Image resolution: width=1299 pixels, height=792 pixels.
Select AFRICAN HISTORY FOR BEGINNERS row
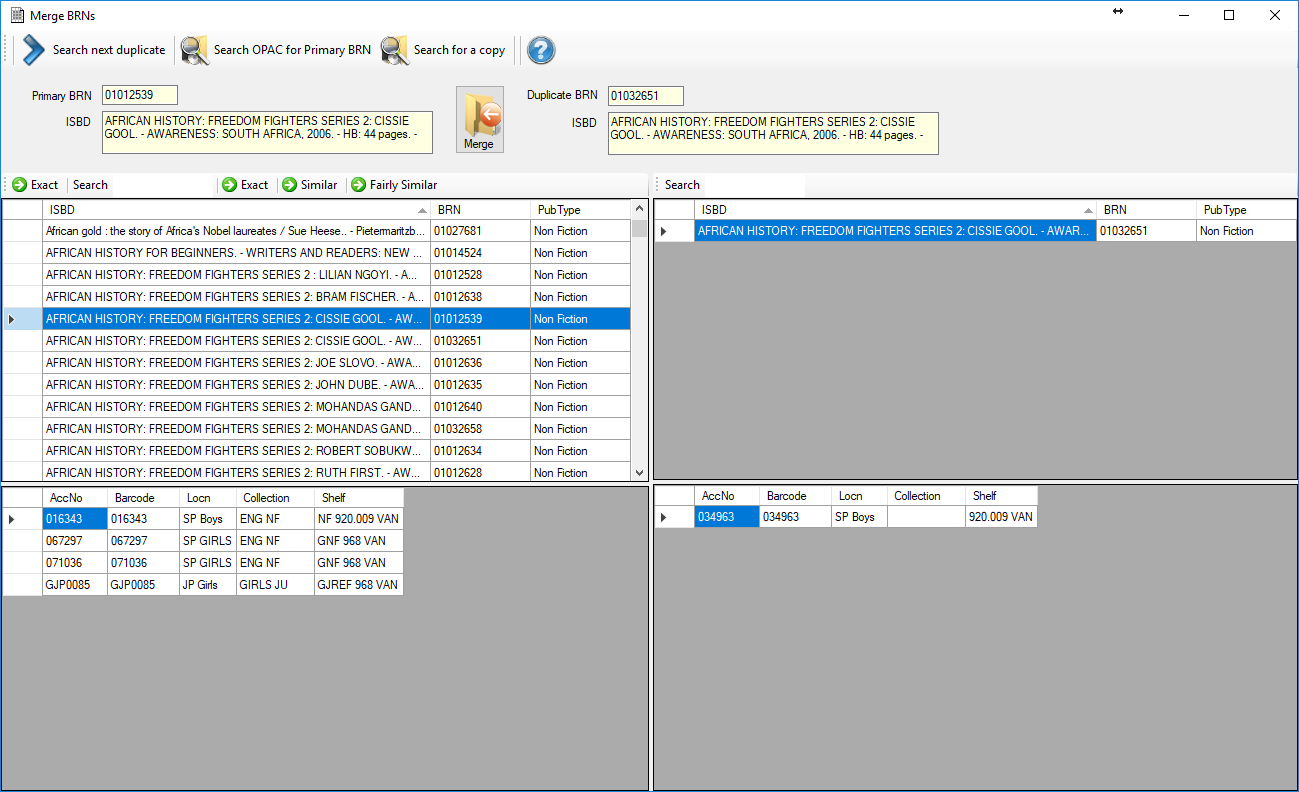(316, 253)
